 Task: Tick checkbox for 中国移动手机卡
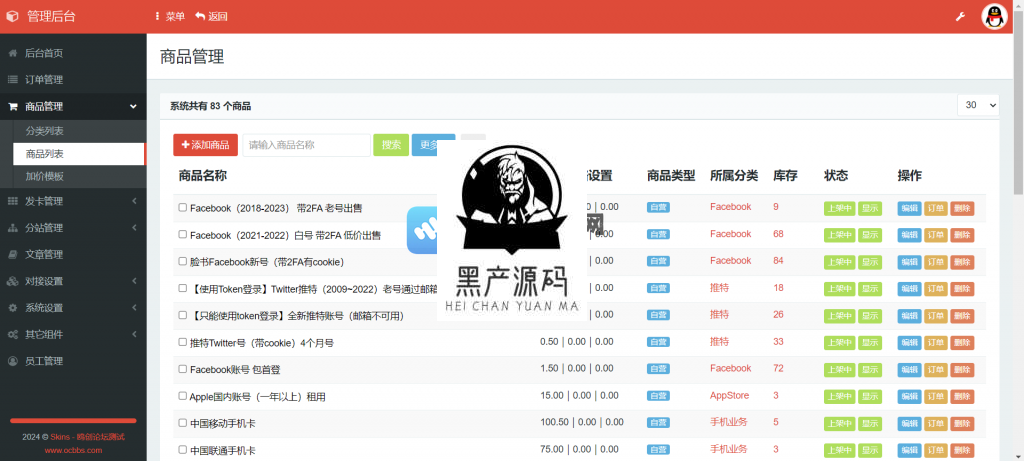(183, 422)
